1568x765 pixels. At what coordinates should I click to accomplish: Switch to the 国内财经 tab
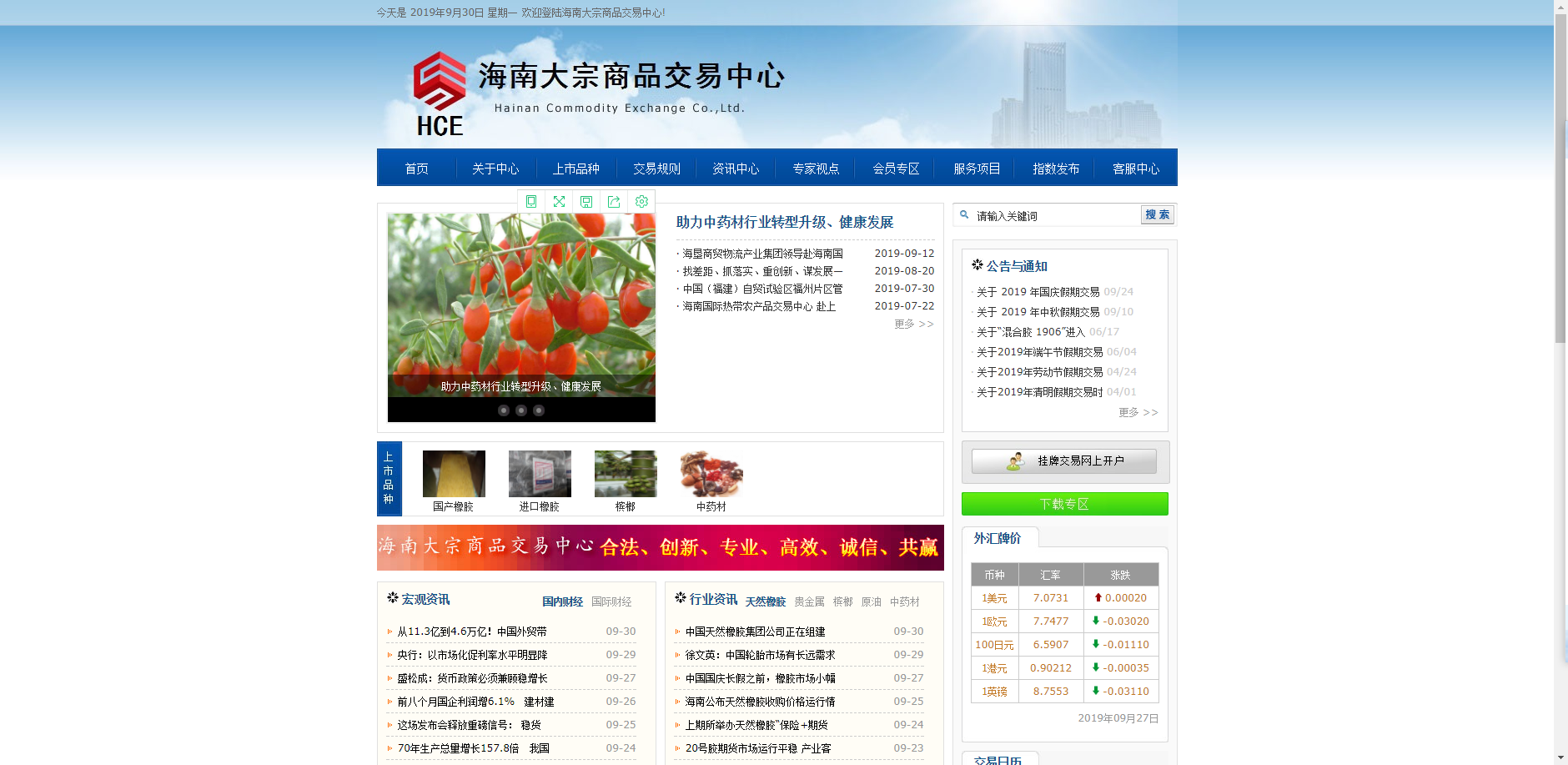(x=562, y=601)
